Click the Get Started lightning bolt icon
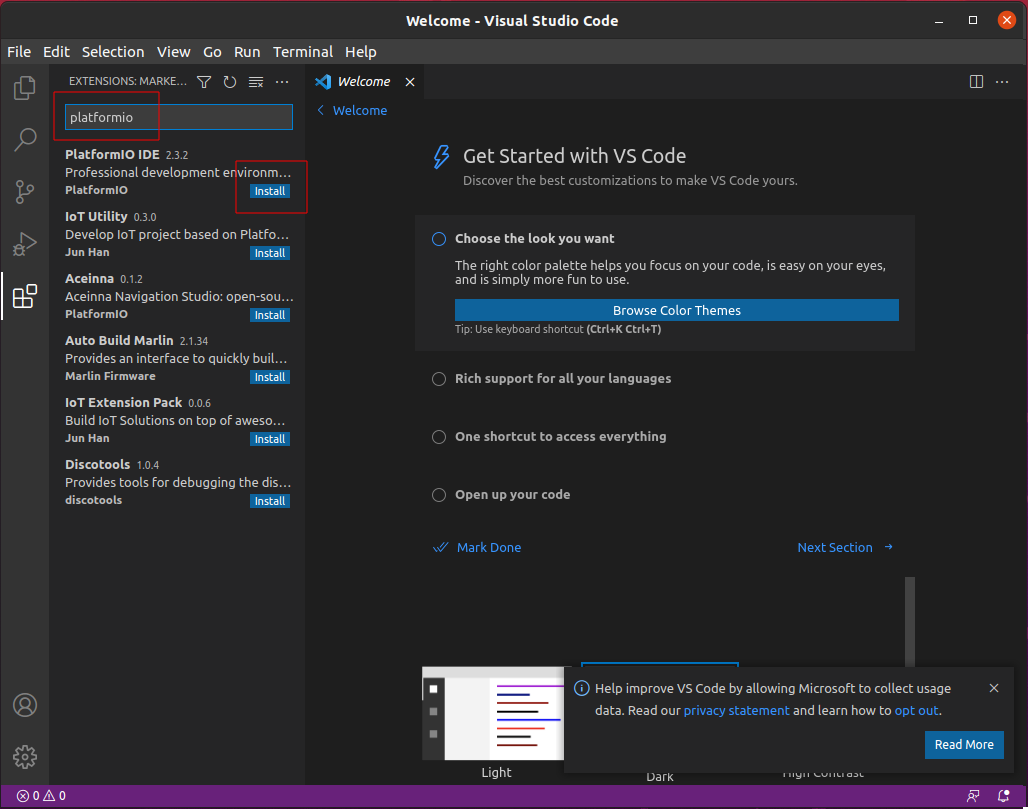Screen dimensions: 1028x809 [441, 157]
